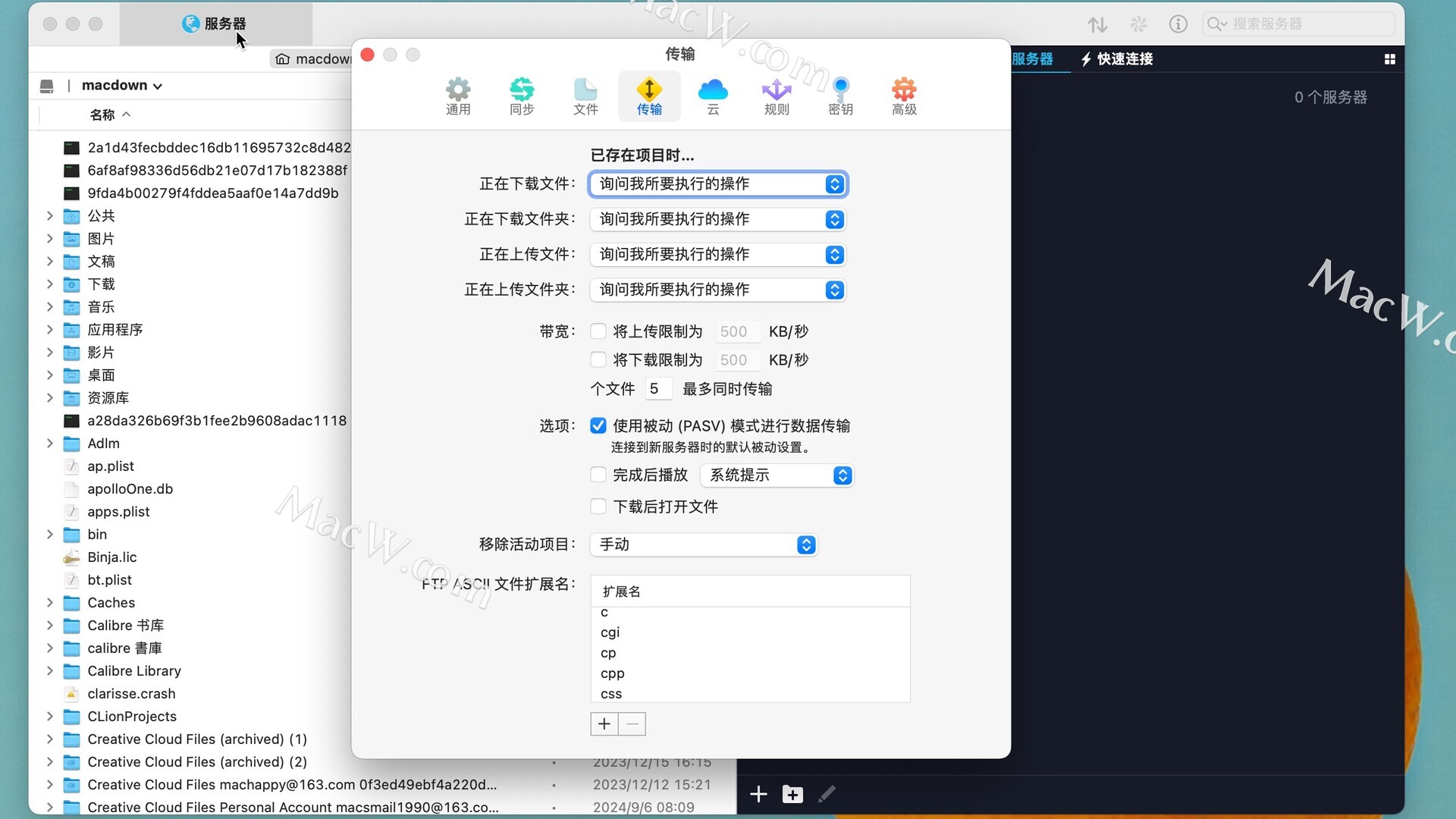1456x819 pixels.
Task: Enable the upload limit (将上传限制为) checkbox
Action: 598,331
